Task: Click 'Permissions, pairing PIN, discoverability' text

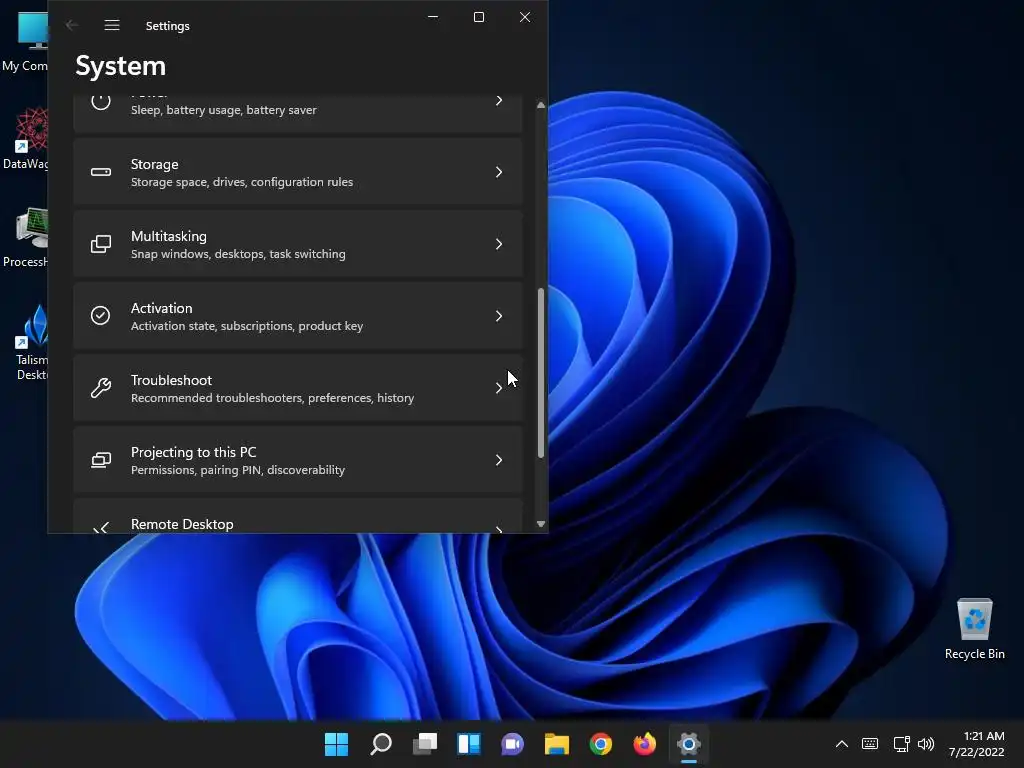Action: pos(238,470)
